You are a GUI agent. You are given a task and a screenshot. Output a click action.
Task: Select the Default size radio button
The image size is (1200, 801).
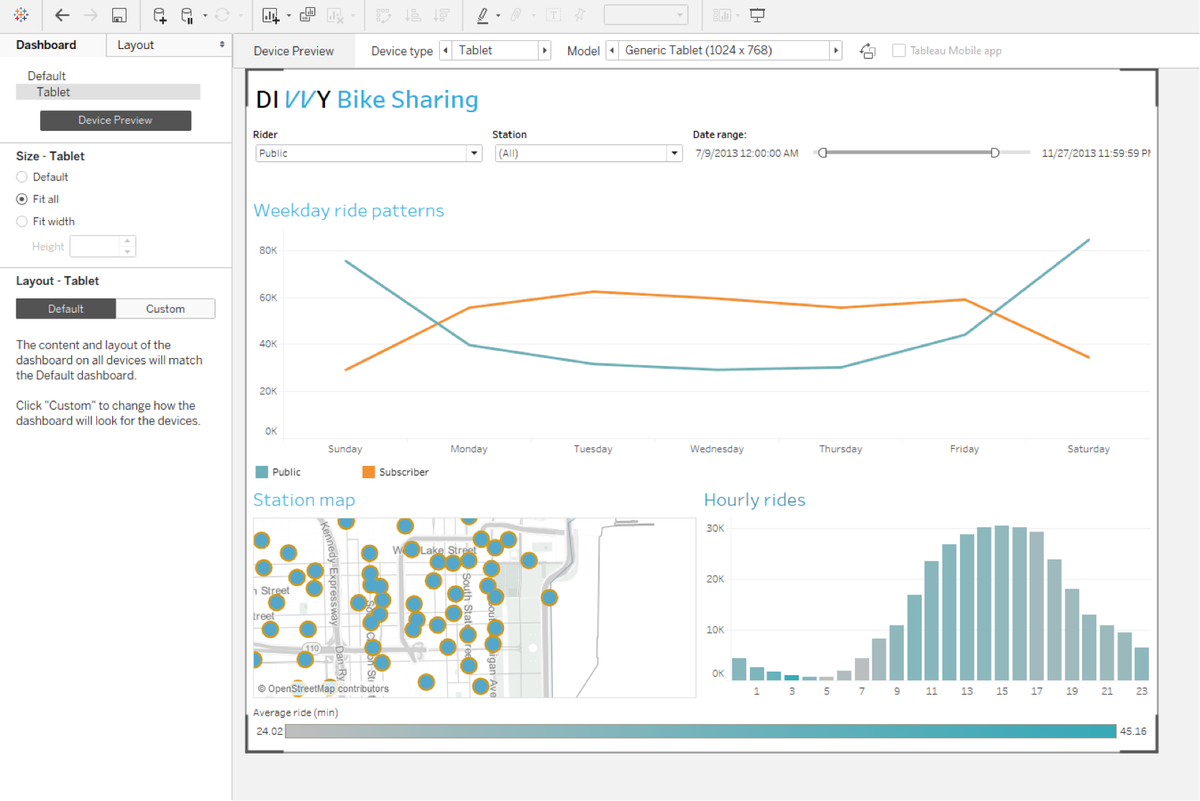(x=22, y=177)
